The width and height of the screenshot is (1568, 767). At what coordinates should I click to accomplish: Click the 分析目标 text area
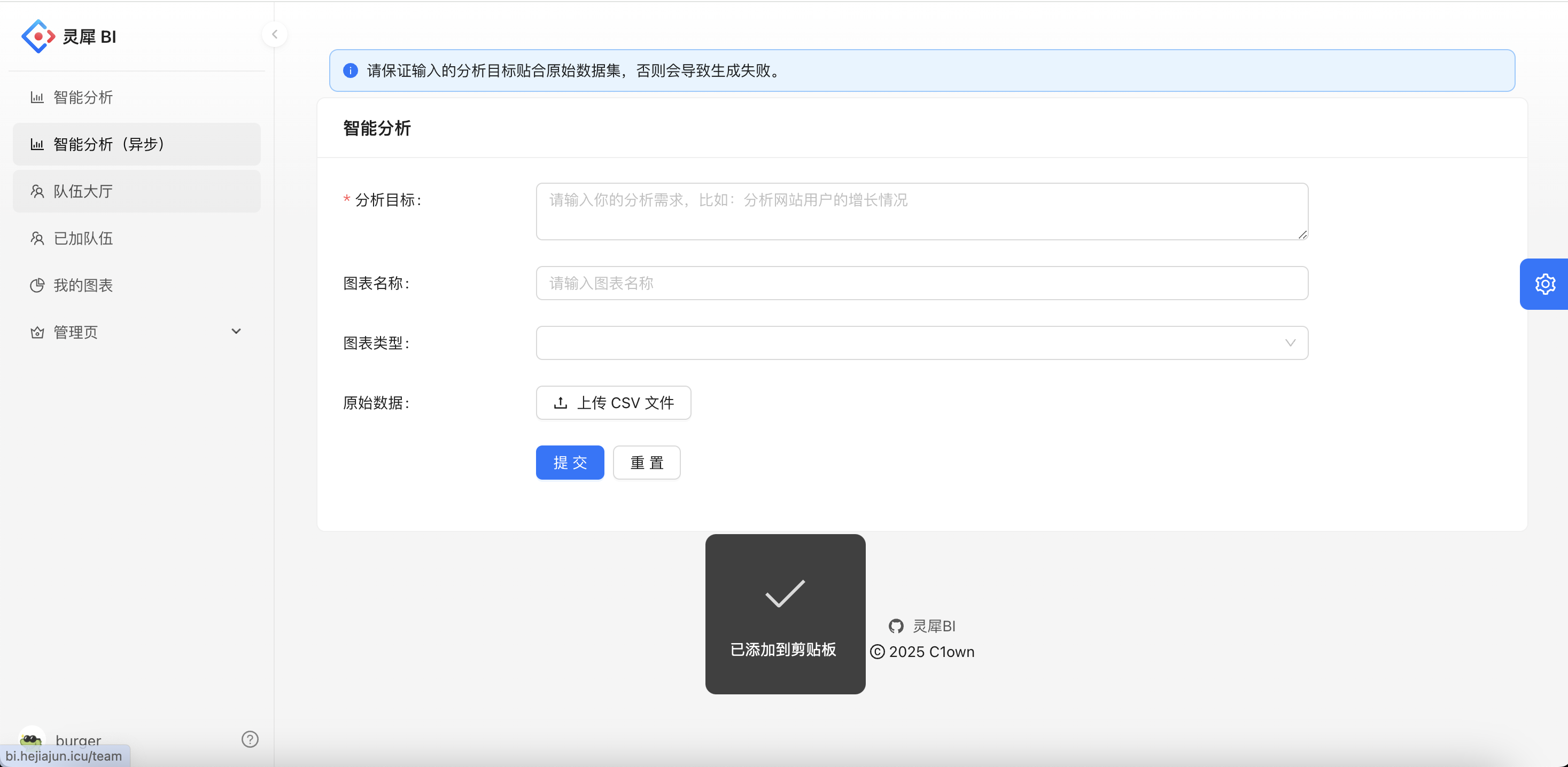coord(921,211)
